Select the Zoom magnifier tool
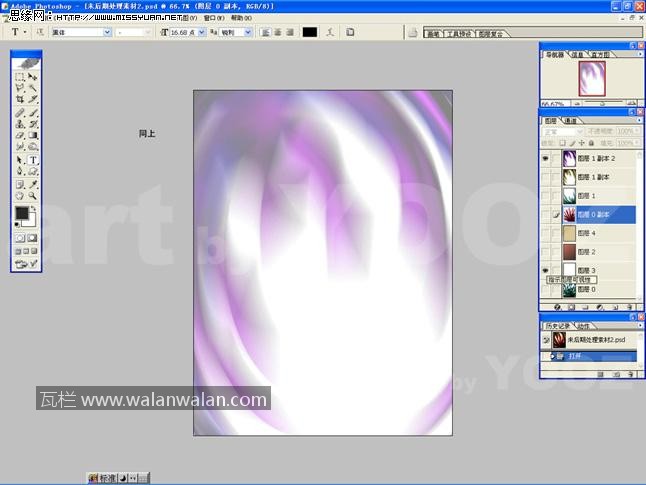Viewport: 646px width, 485px height. pyautogui.click(x=33, y=196)
